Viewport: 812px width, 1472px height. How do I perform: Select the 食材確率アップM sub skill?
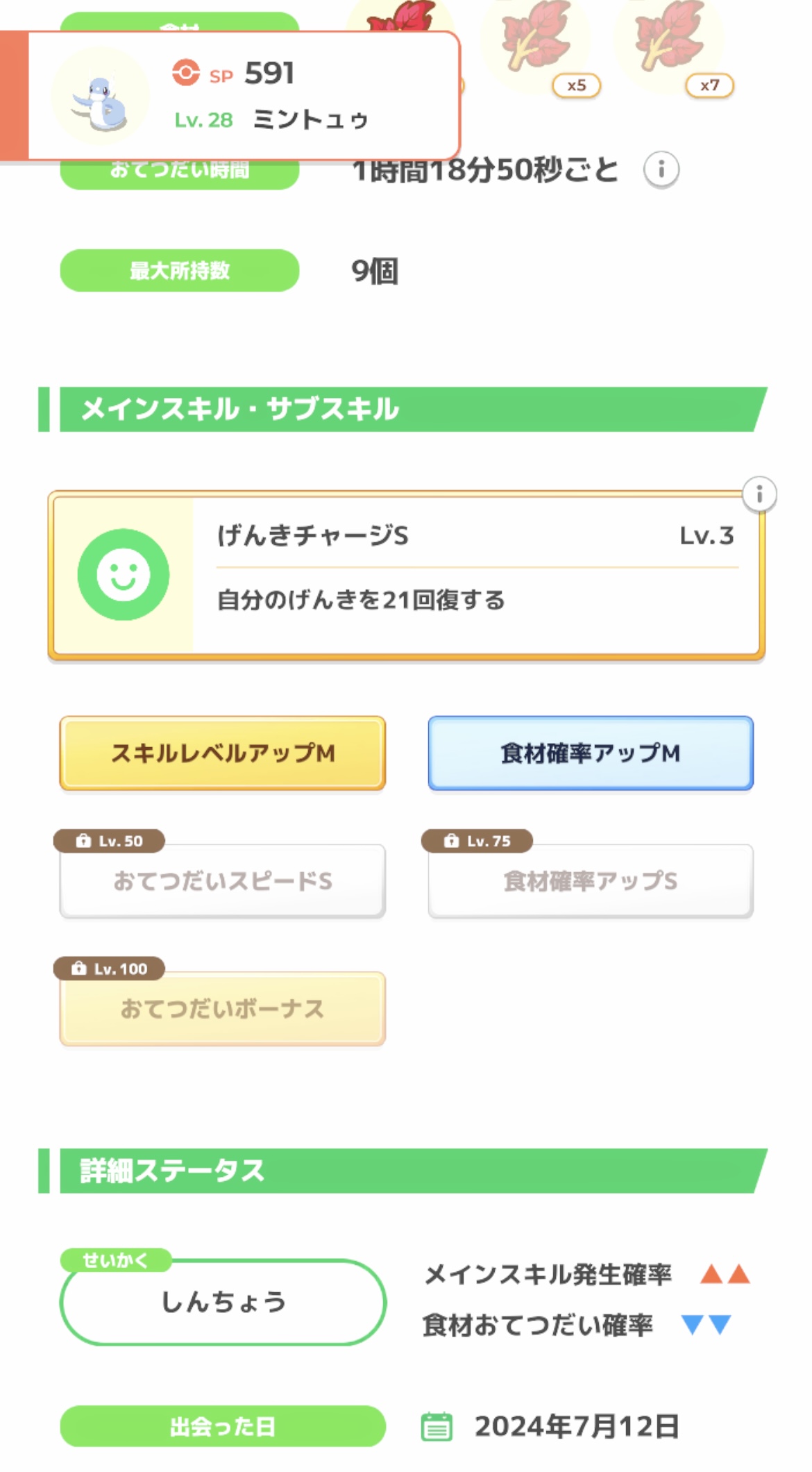(x=591, y=753)
